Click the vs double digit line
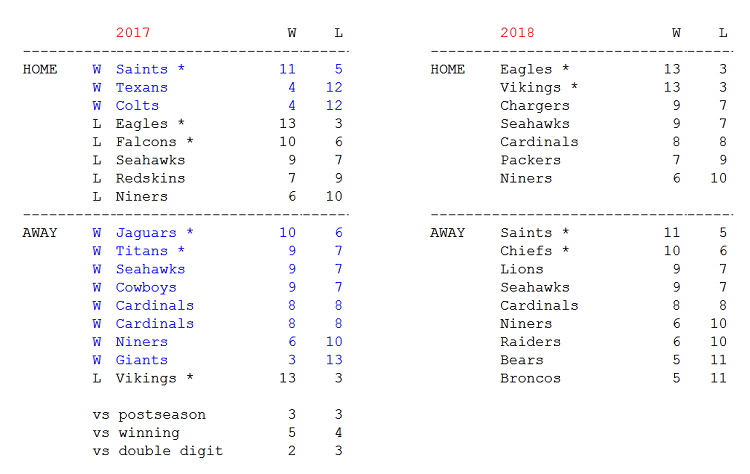The image size is (750, 474). [218, 451]
